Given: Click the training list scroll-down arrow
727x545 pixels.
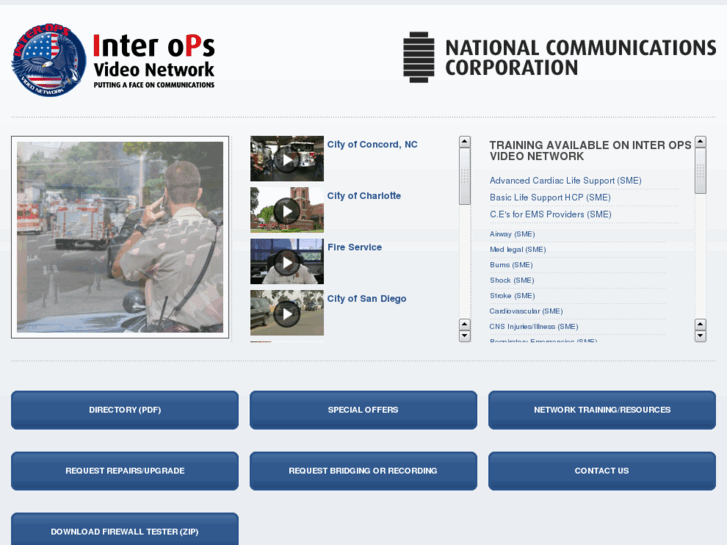Looking at the screenshot, I should (x=701, y=335).
